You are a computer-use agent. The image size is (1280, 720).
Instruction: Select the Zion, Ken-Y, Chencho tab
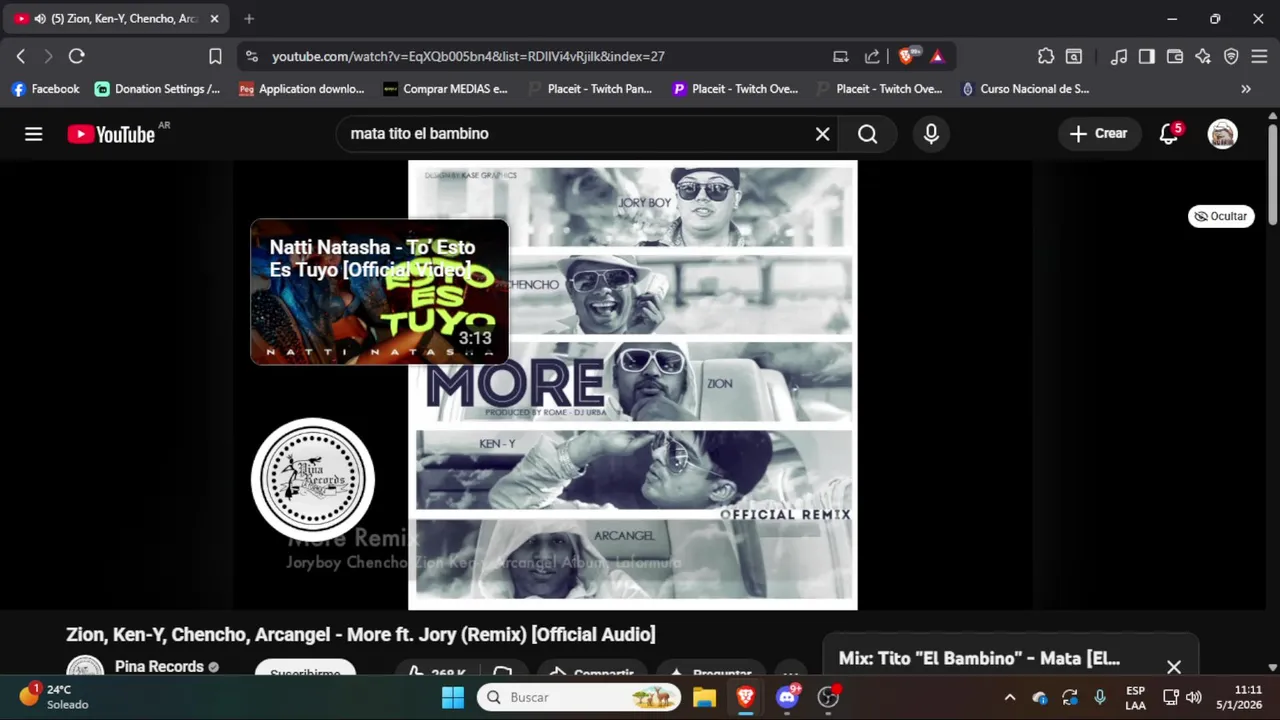(x=118, y=19)
